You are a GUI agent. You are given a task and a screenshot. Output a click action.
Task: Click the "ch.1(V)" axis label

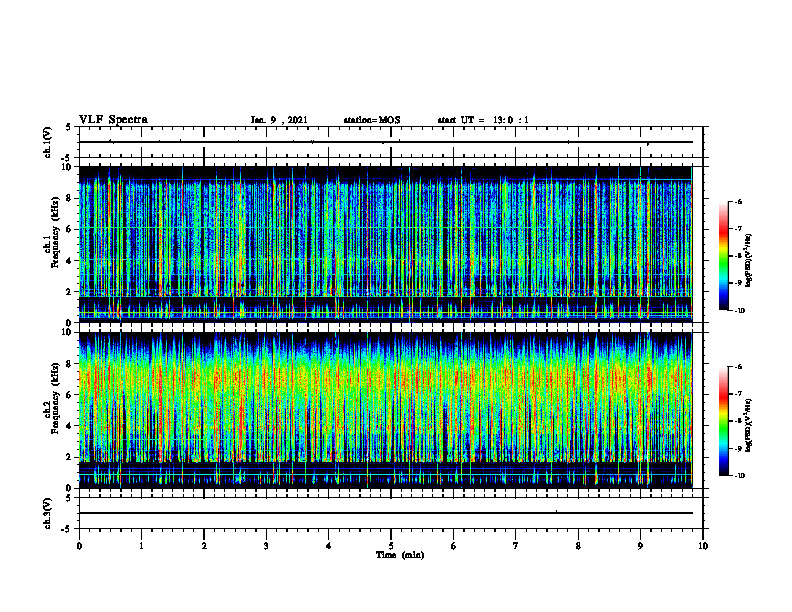pos(48,142)
